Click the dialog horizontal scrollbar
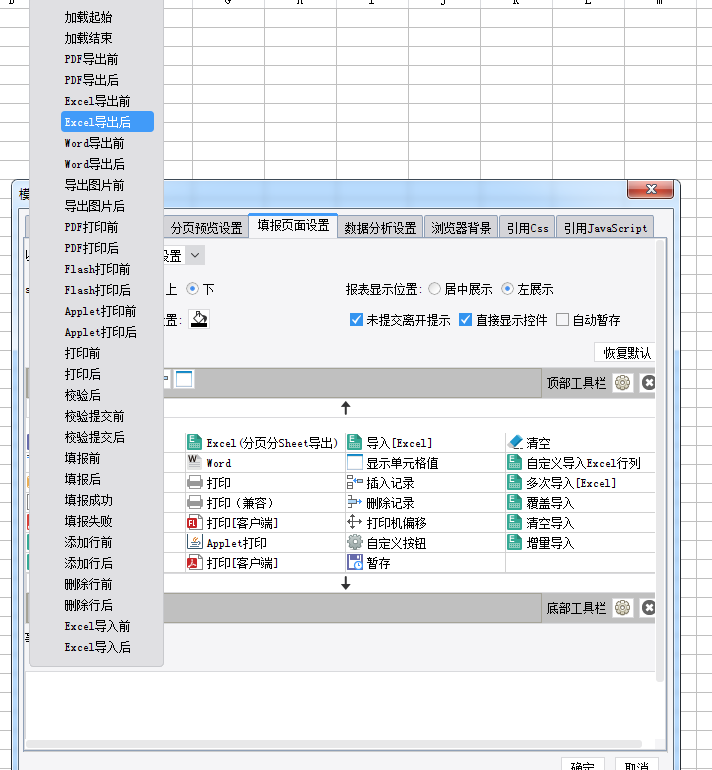This screenshot has height=770, width=712. click(x=334, y=743)
